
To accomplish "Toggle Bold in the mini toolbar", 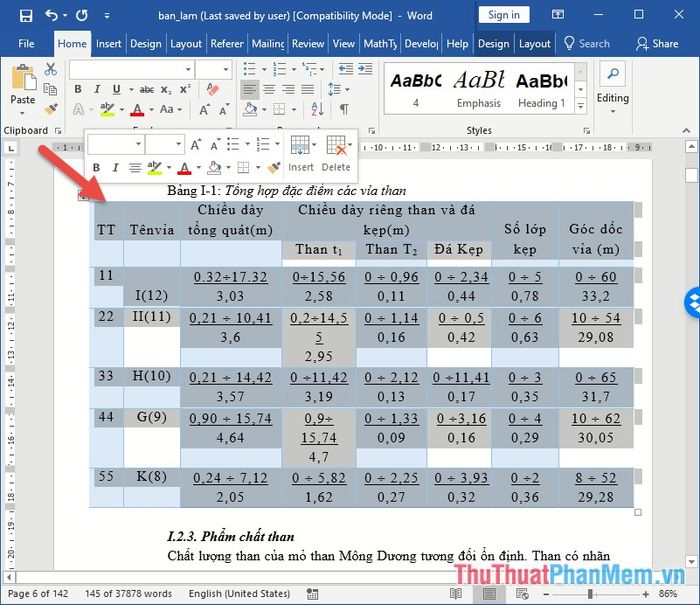I will click(x=96, y=167).
